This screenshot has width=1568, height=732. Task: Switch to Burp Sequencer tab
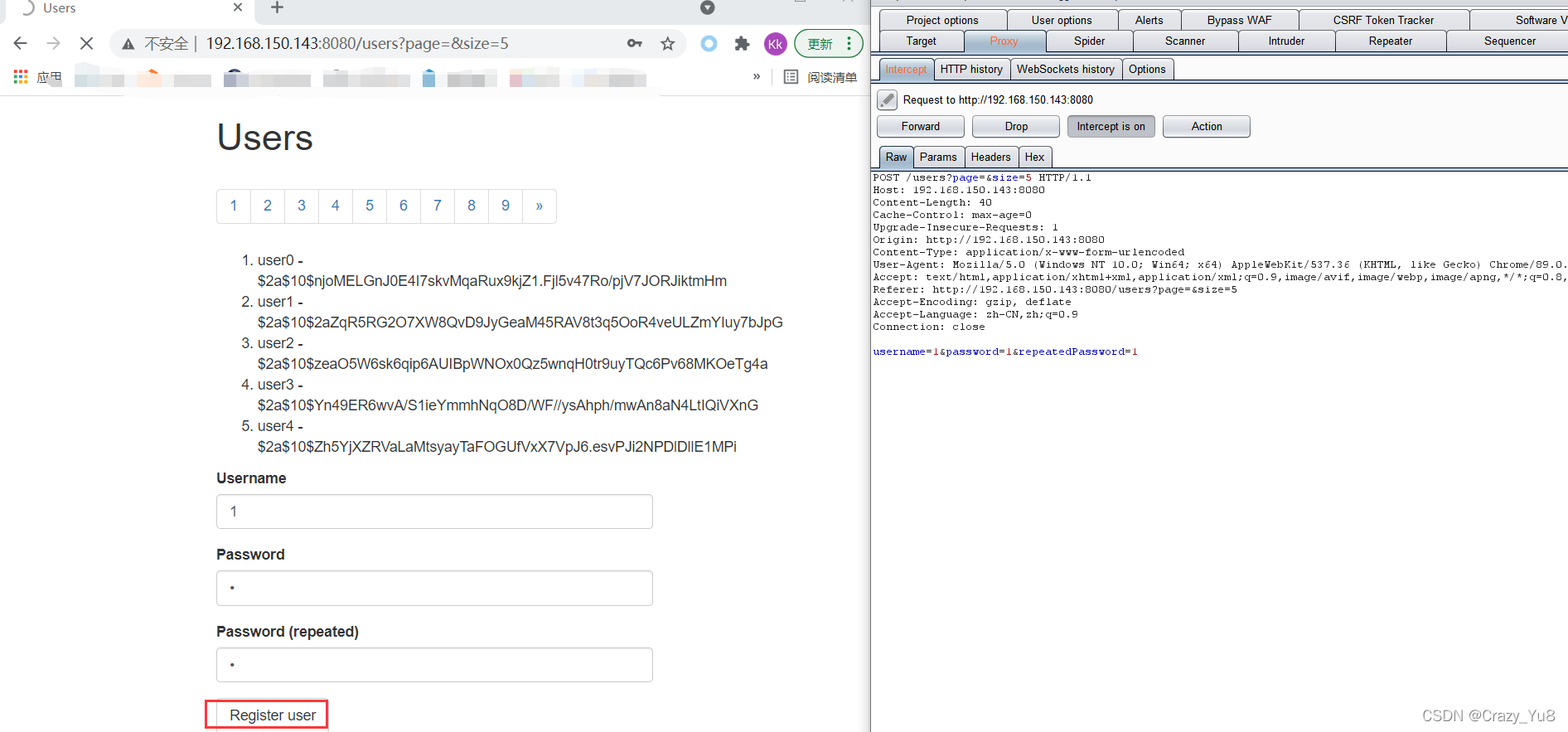[x=1509, y=41]
